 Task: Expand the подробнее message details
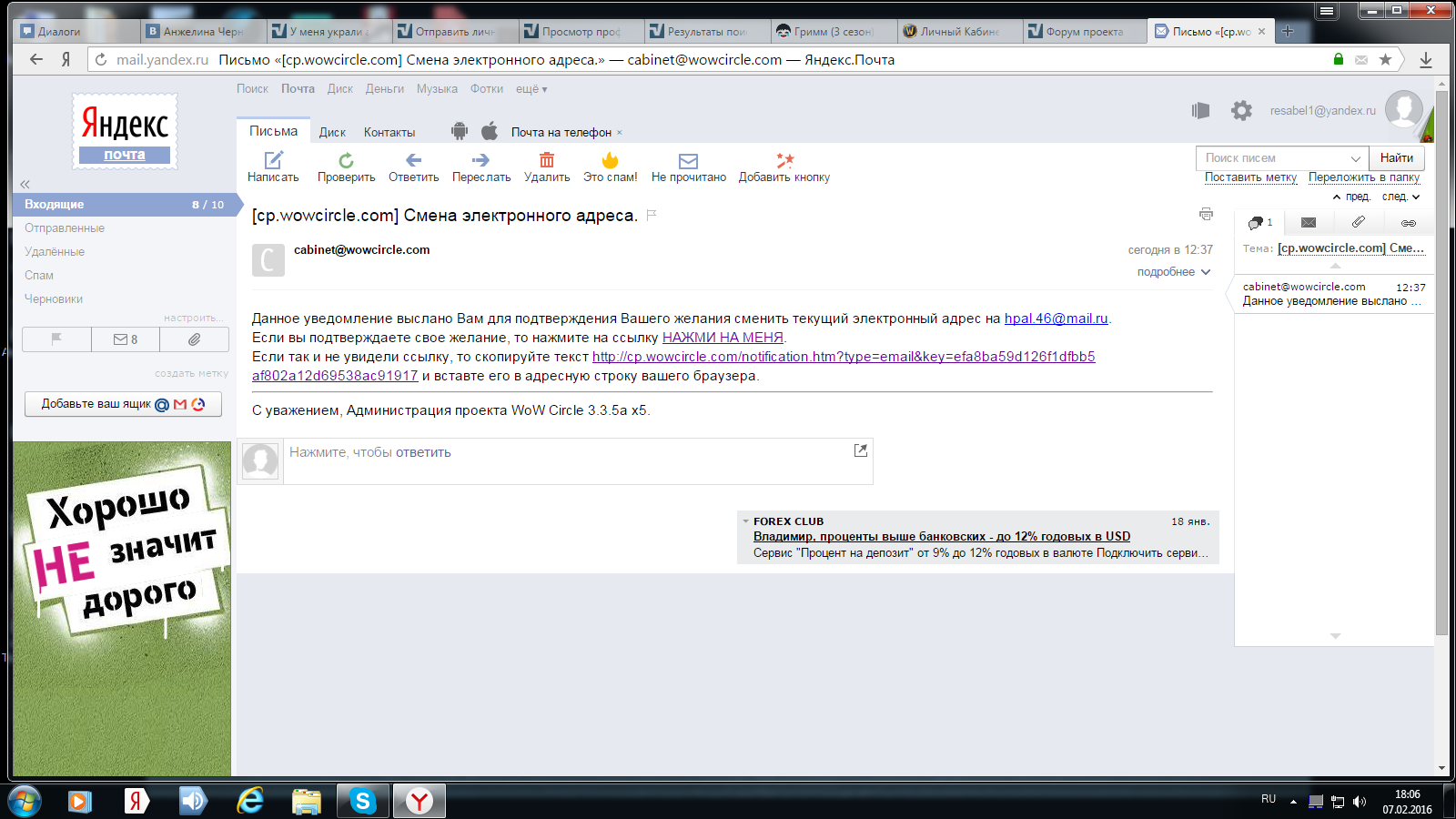tap(1173, 272)
